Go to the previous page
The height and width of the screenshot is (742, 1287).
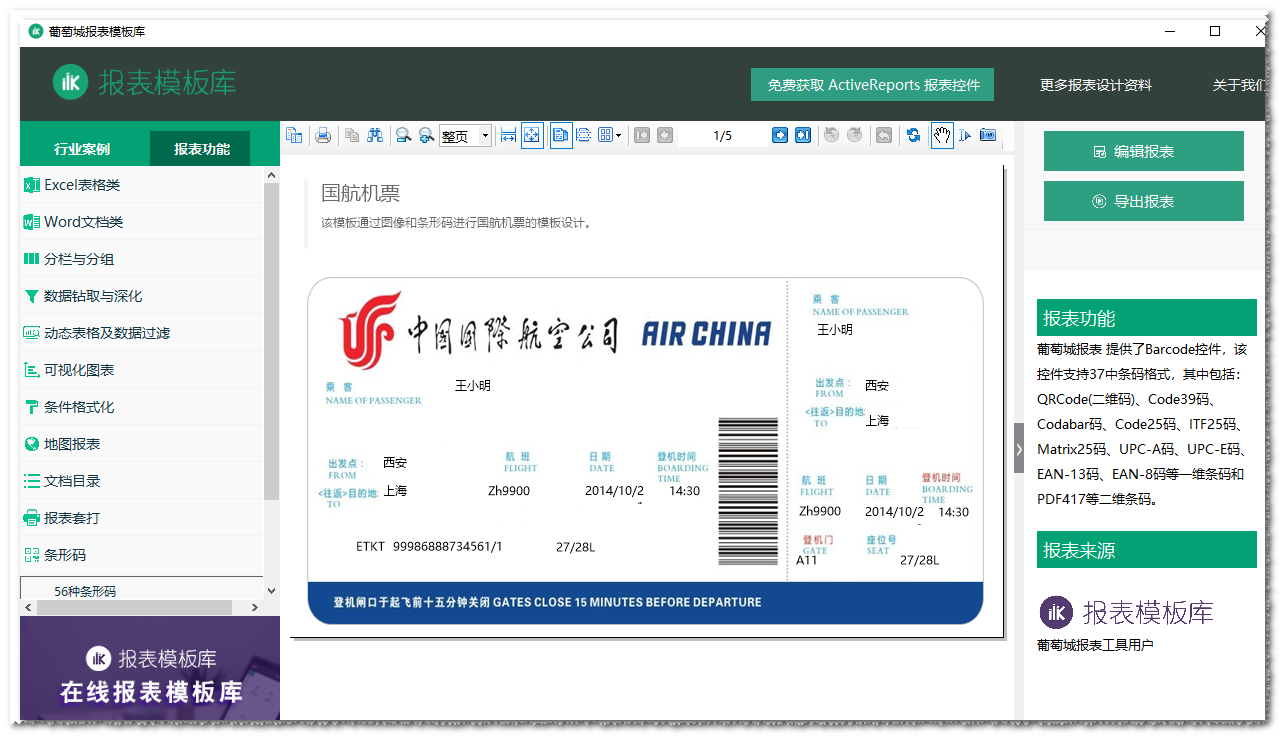click(665, 135)
